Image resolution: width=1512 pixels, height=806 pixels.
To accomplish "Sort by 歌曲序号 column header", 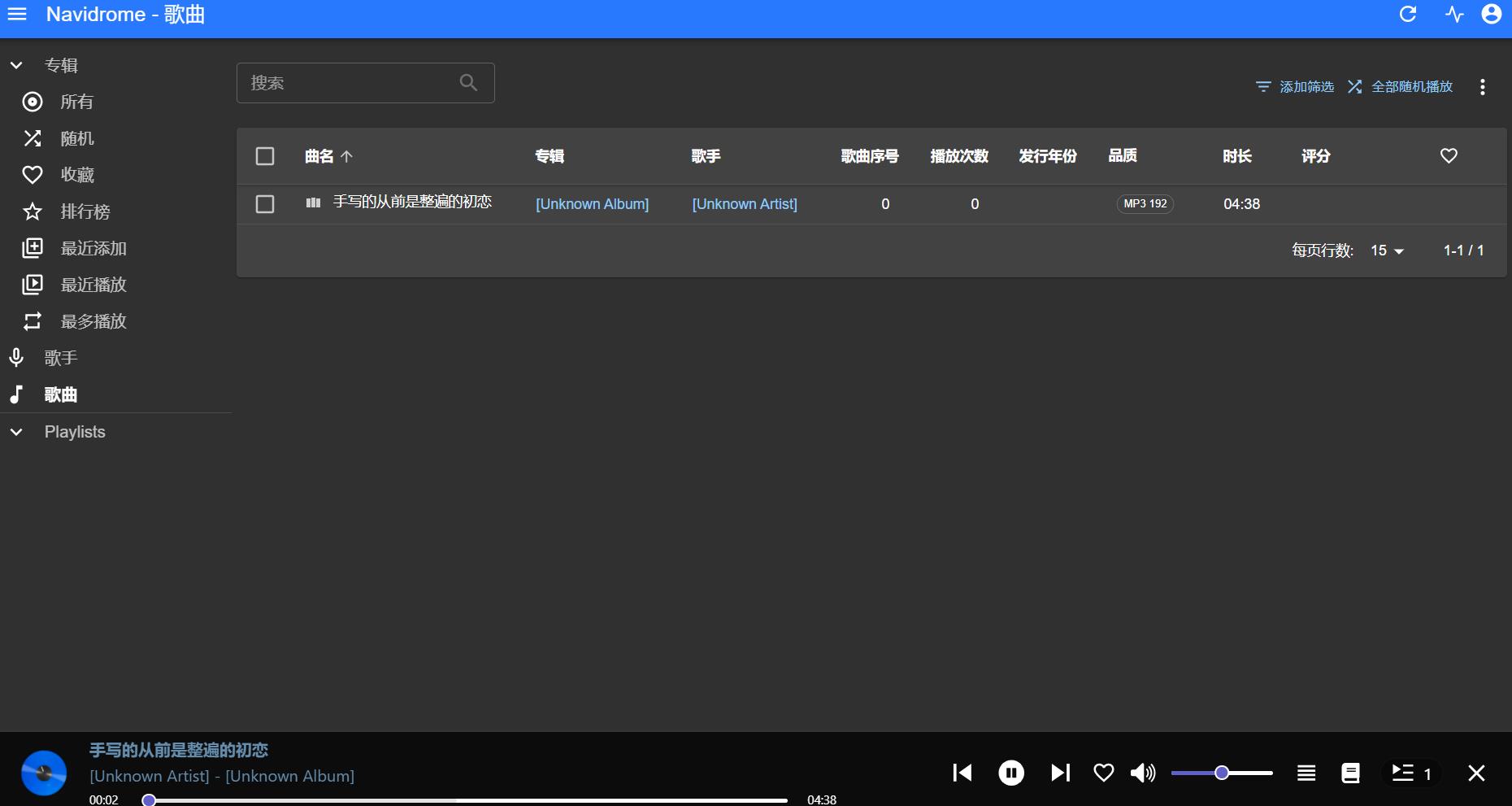I will click(870, 156).
